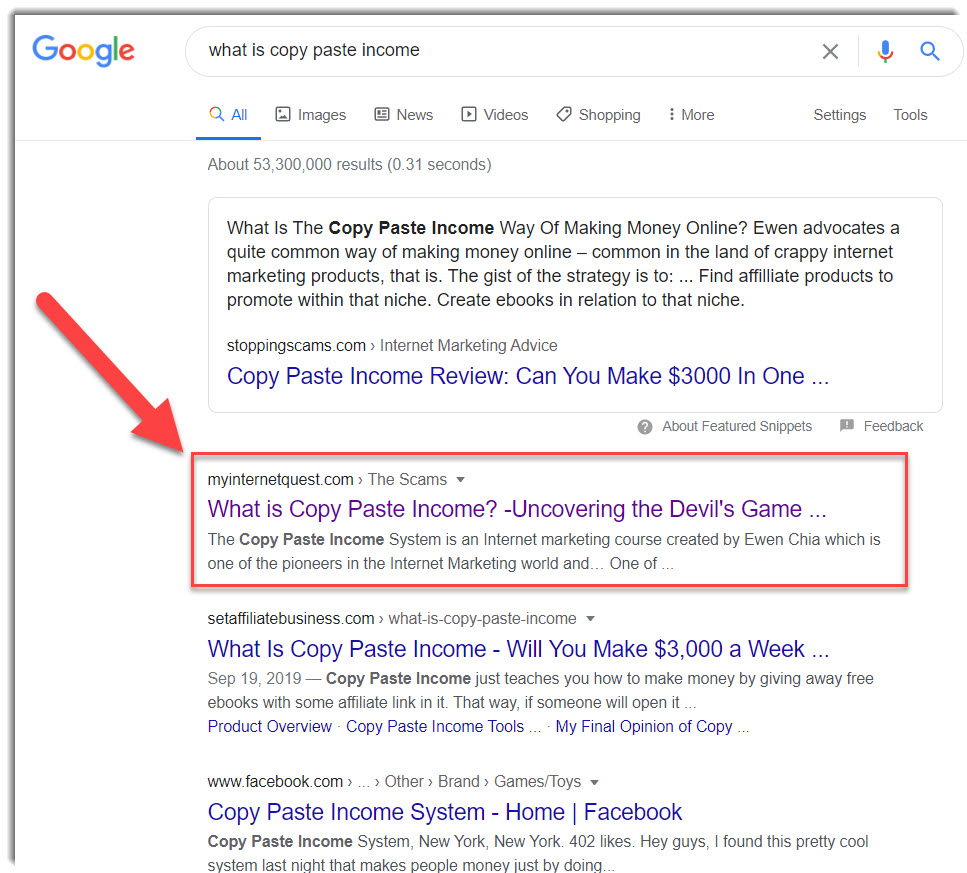Expand dropdown arrow next to setaffiliatebusiness.com
The width and height of the screenshot is (967, 873).
coord(590,618)
